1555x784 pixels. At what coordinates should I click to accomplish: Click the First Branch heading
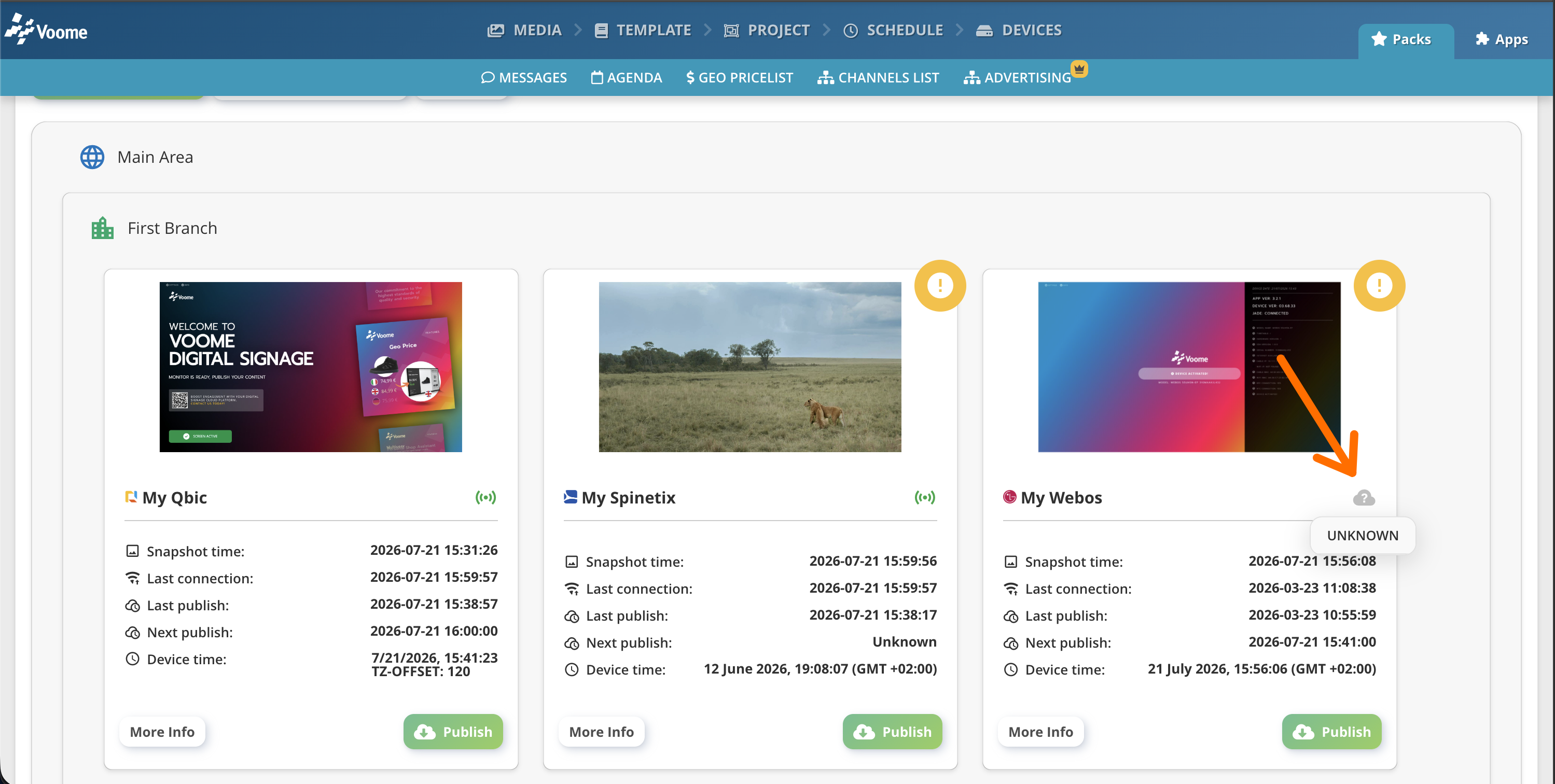172,228
